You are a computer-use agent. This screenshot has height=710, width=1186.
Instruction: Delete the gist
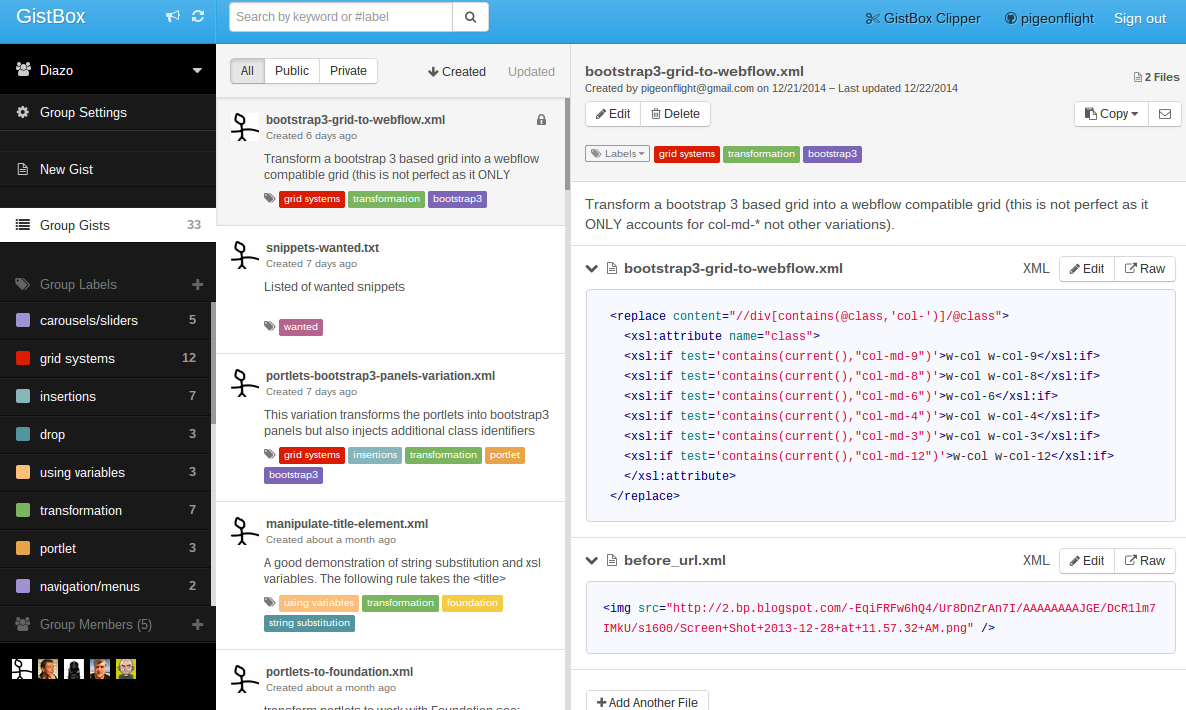pyautogui.click(x=675, y=114)
